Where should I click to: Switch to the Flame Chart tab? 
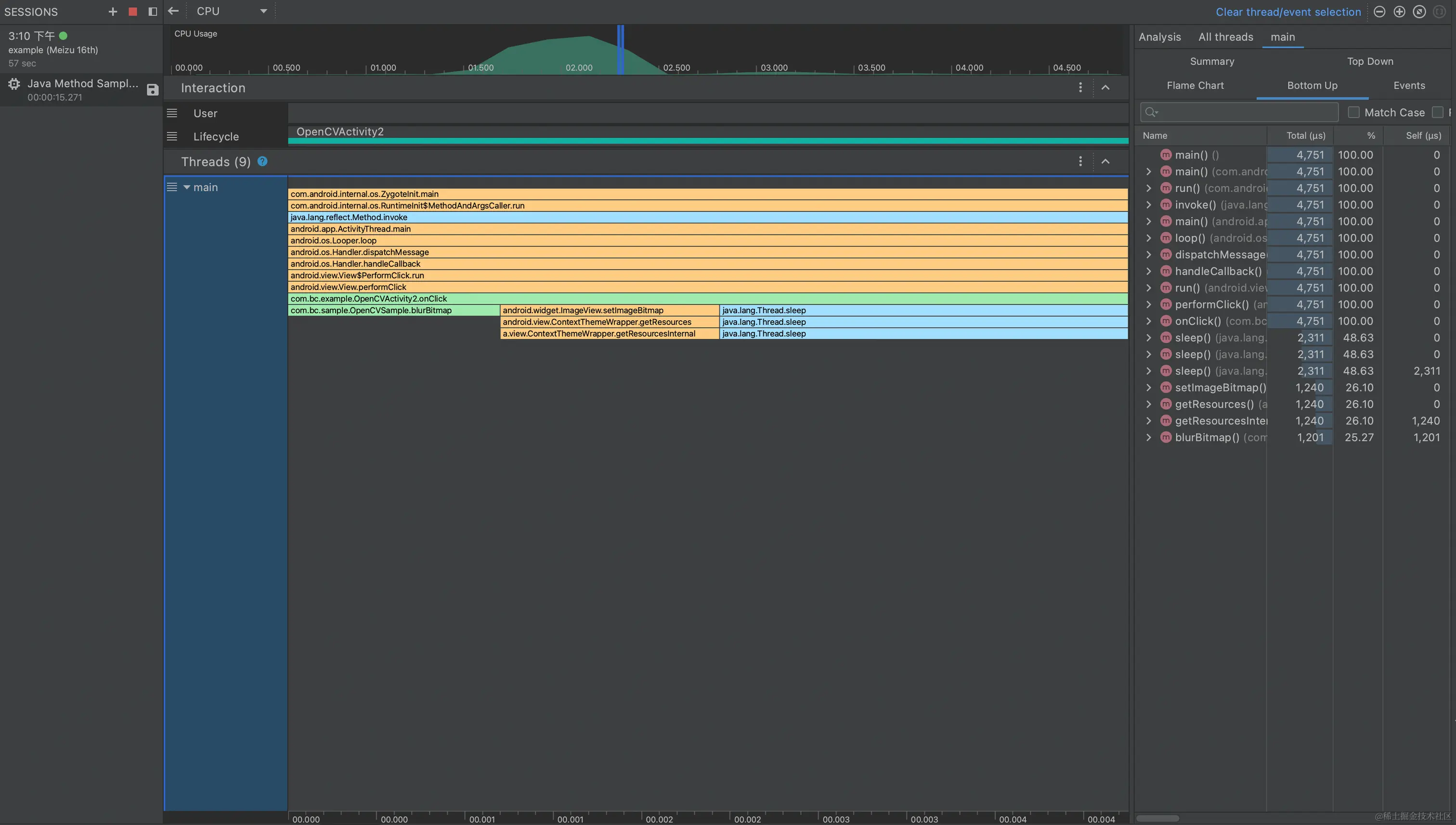pyautogui.click(x=1195, y=86)
